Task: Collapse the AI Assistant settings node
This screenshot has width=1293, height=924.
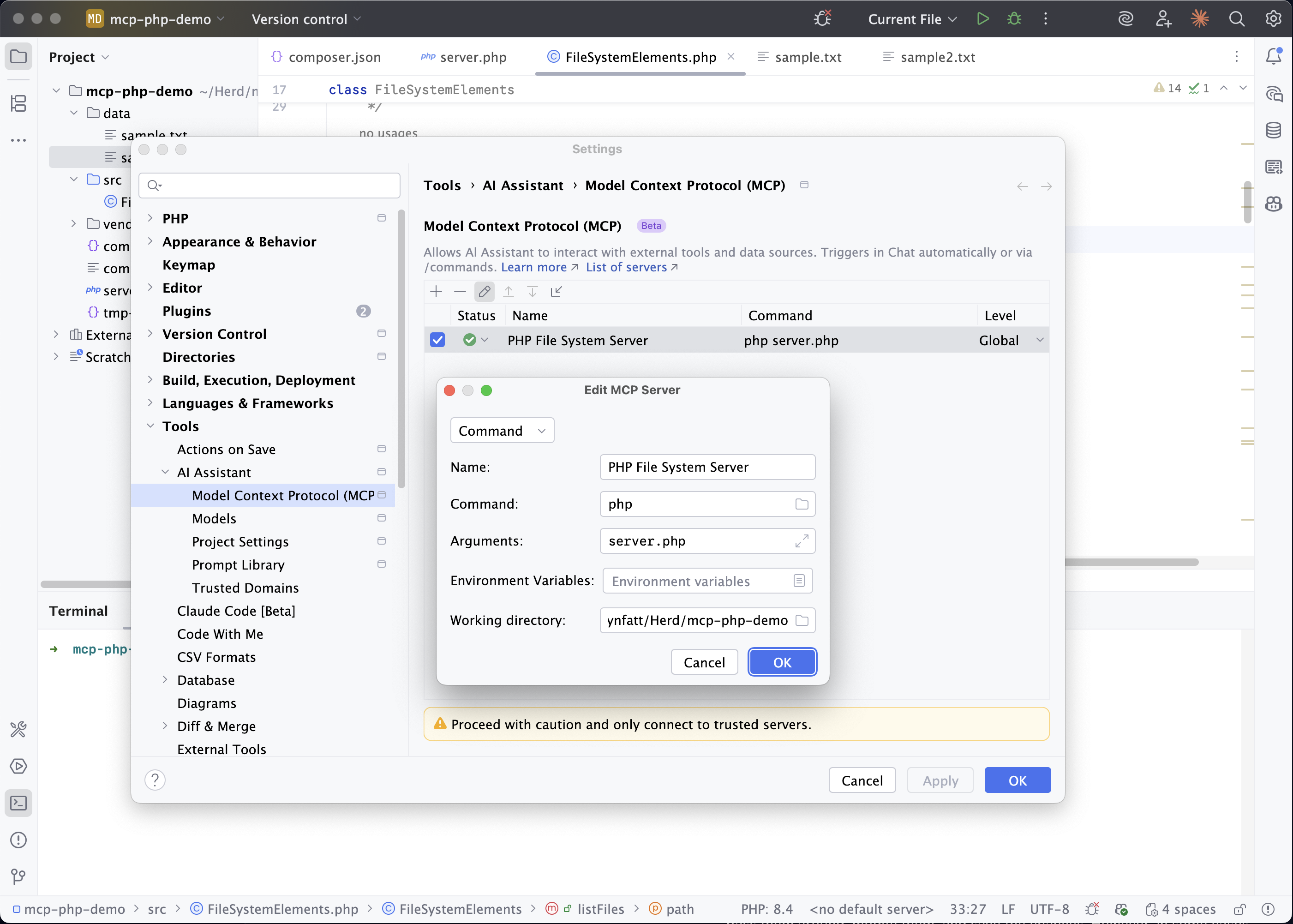Action: point(165,472)
